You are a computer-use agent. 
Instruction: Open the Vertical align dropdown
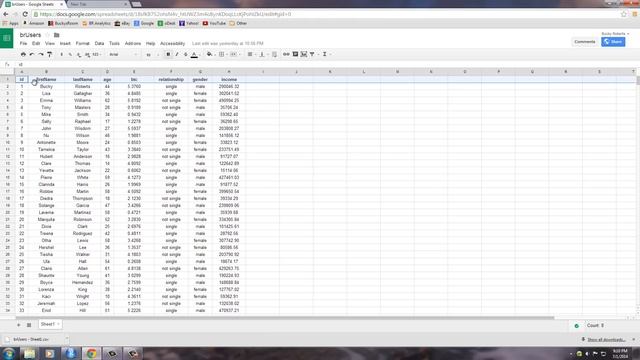[263, 54]
